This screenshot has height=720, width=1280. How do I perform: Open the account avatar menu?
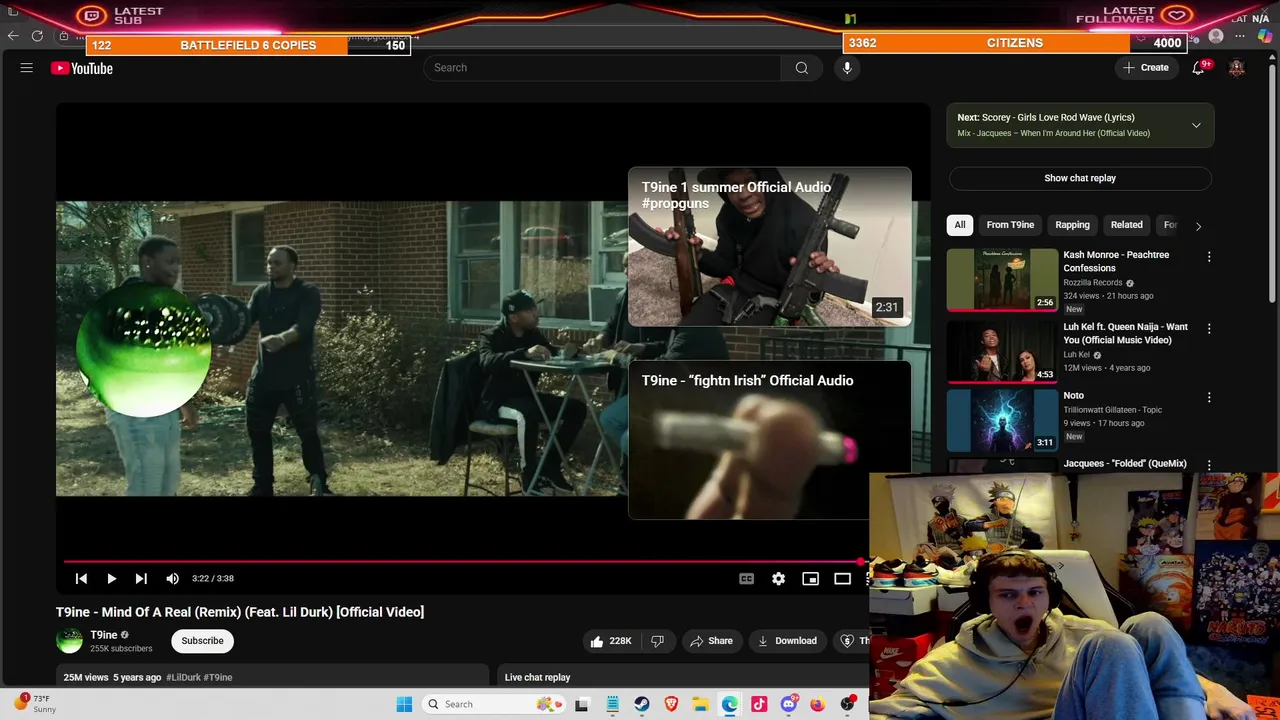tap(1237, 68)
